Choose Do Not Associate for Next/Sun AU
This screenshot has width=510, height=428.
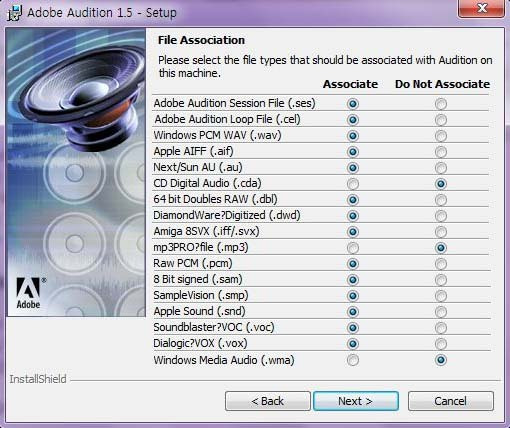coord(441,168)
